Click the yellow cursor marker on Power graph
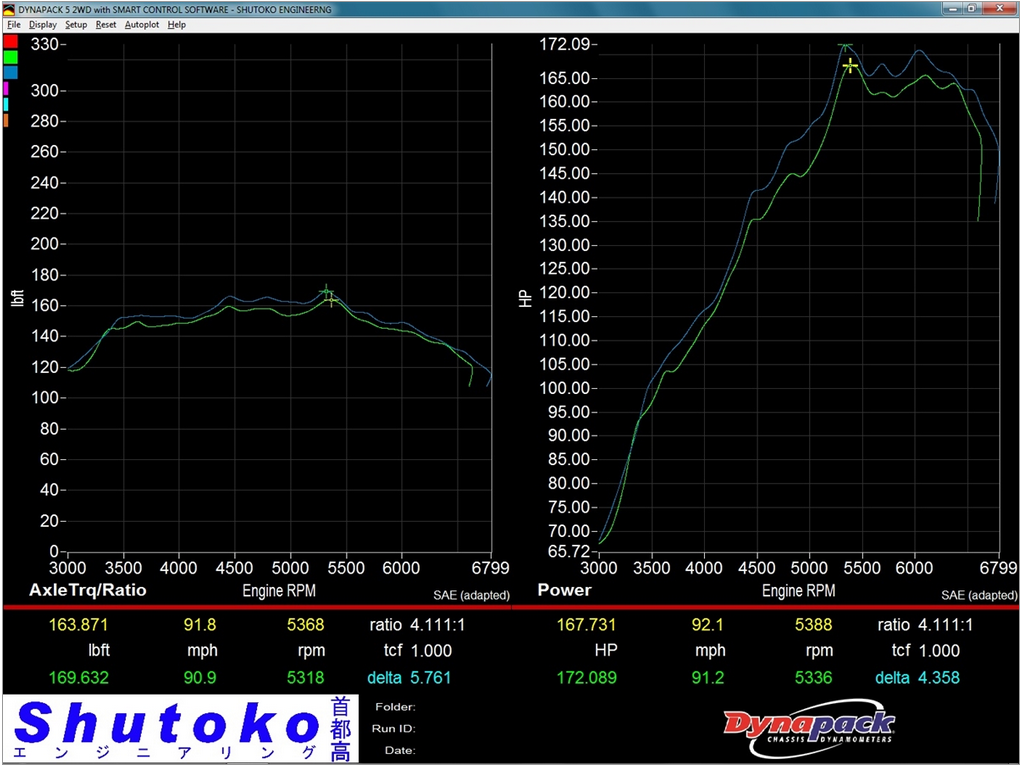The image size is (1021, 765). pyautogui.click(x=850, y=66)
